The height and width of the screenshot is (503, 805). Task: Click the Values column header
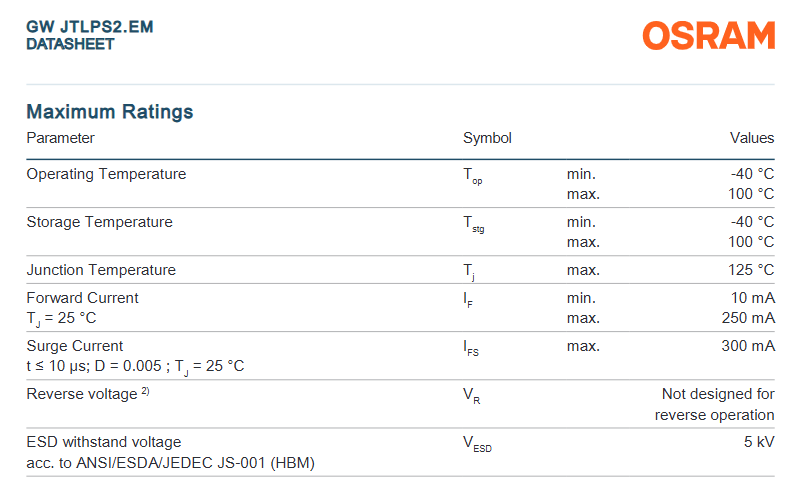click(751, 138)
